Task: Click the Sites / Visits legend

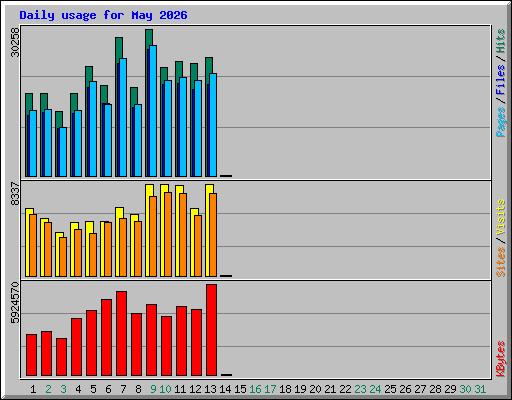Action: tap(500, 238)
